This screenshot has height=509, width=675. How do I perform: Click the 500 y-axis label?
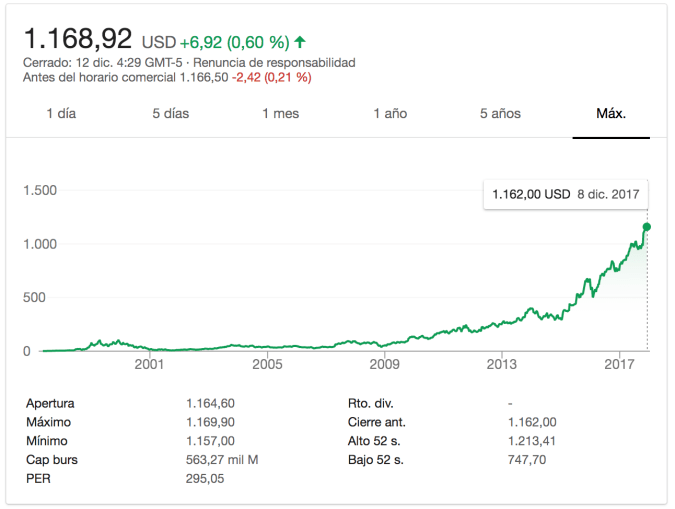click(34, 298)
